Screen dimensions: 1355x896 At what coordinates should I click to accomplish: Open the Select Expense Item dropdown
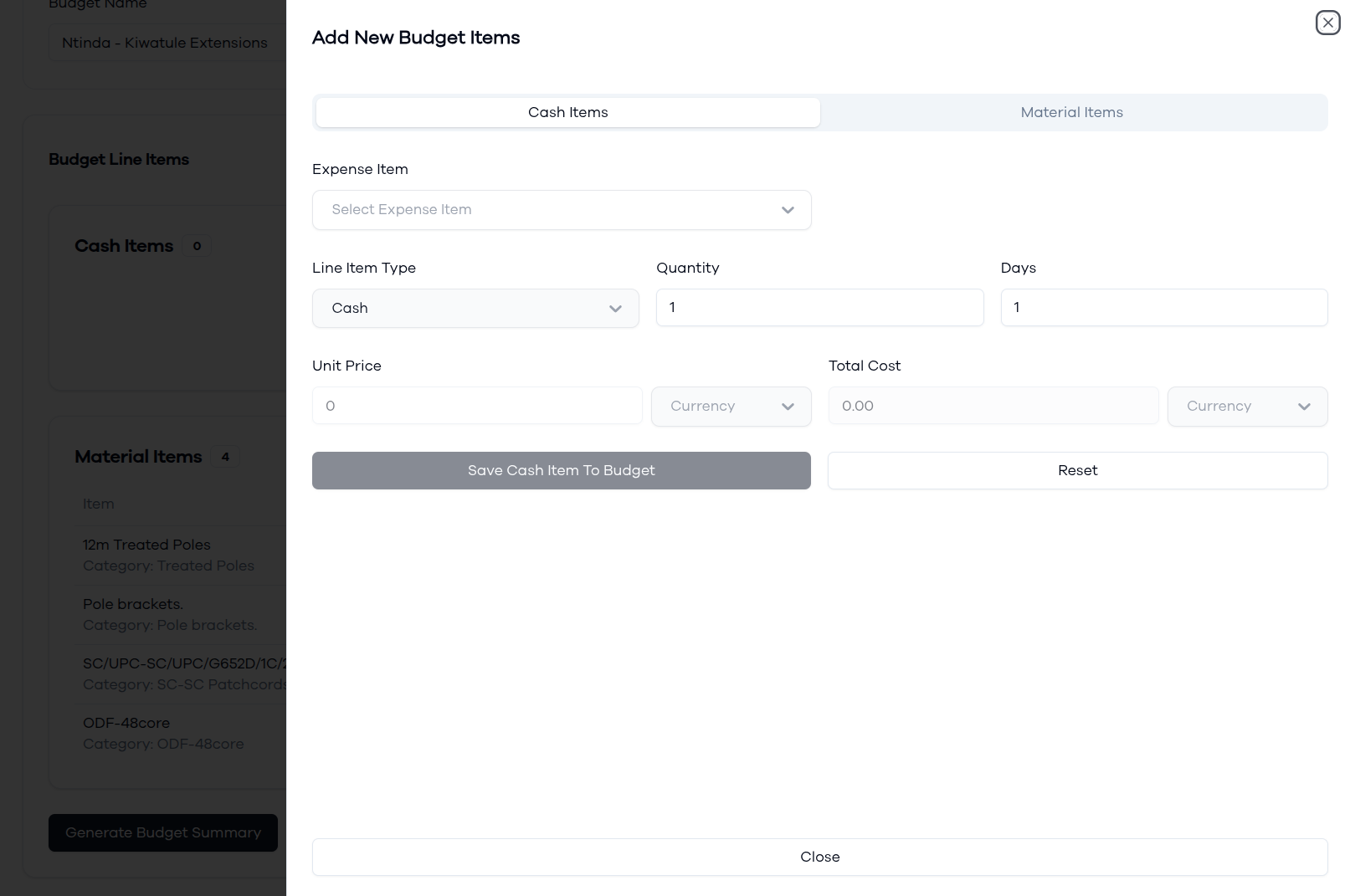(562, 210)
